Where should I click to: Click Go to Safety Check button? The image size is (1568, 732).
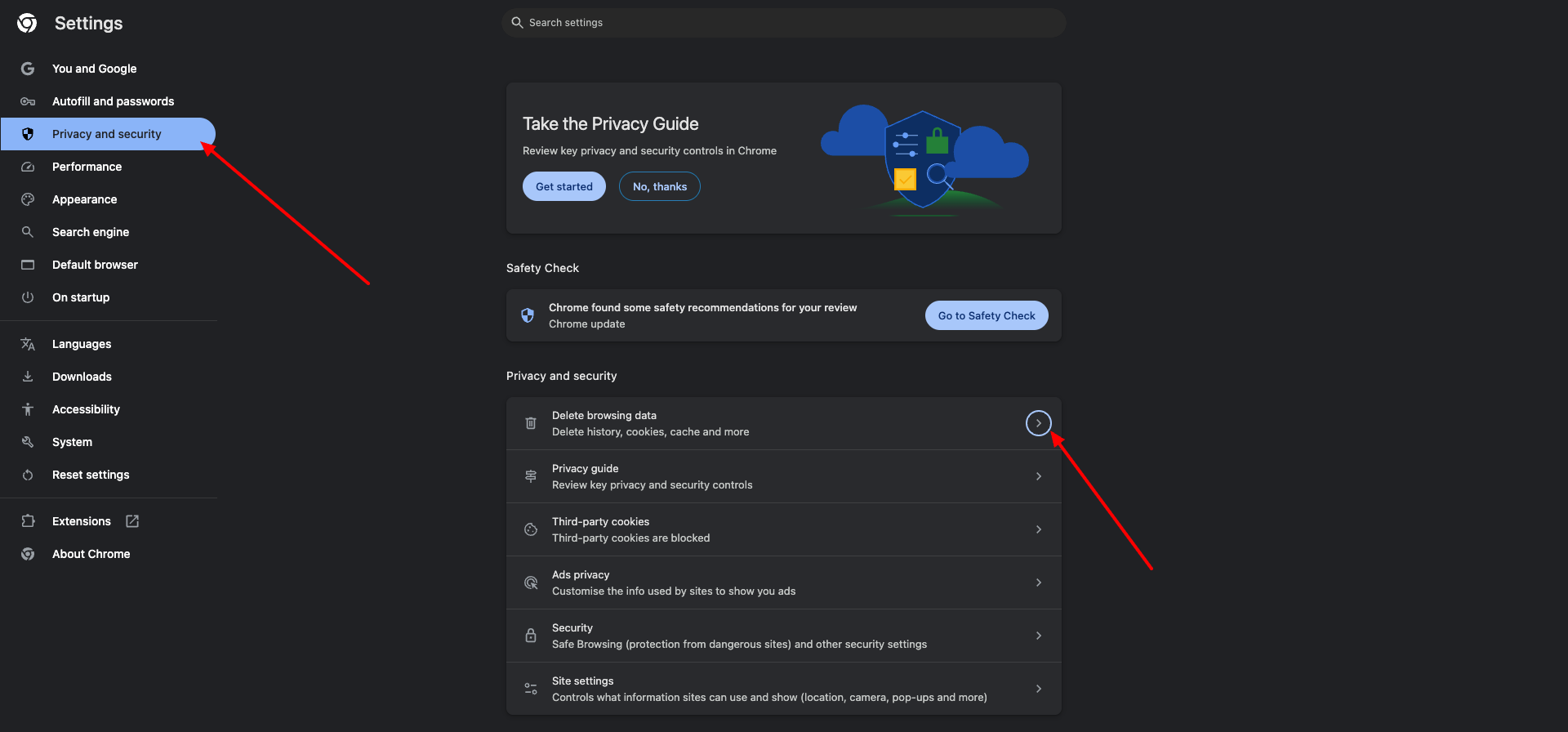987,315
